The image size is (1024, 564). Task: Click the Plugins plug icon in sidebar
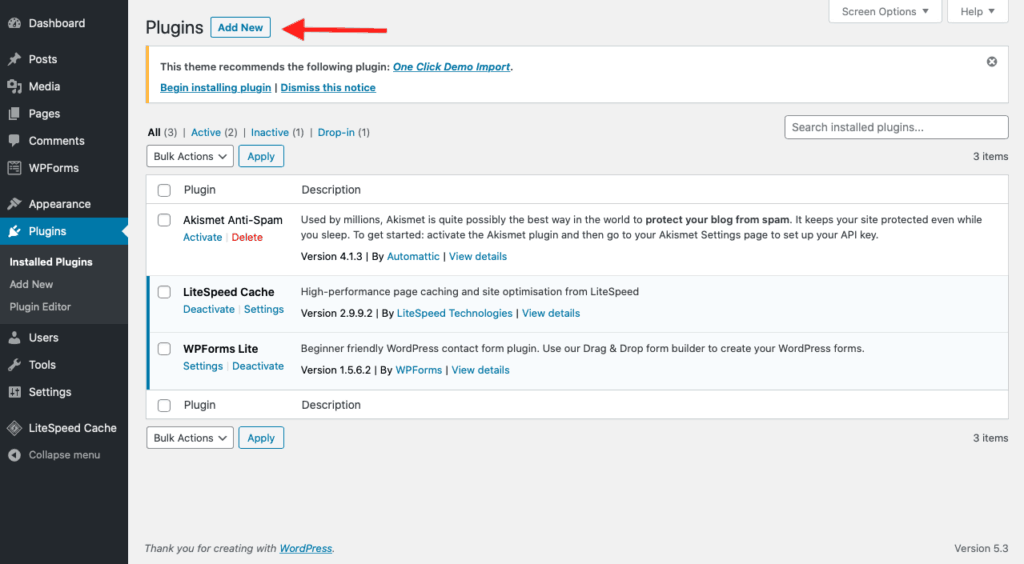[x=14, y=231]
